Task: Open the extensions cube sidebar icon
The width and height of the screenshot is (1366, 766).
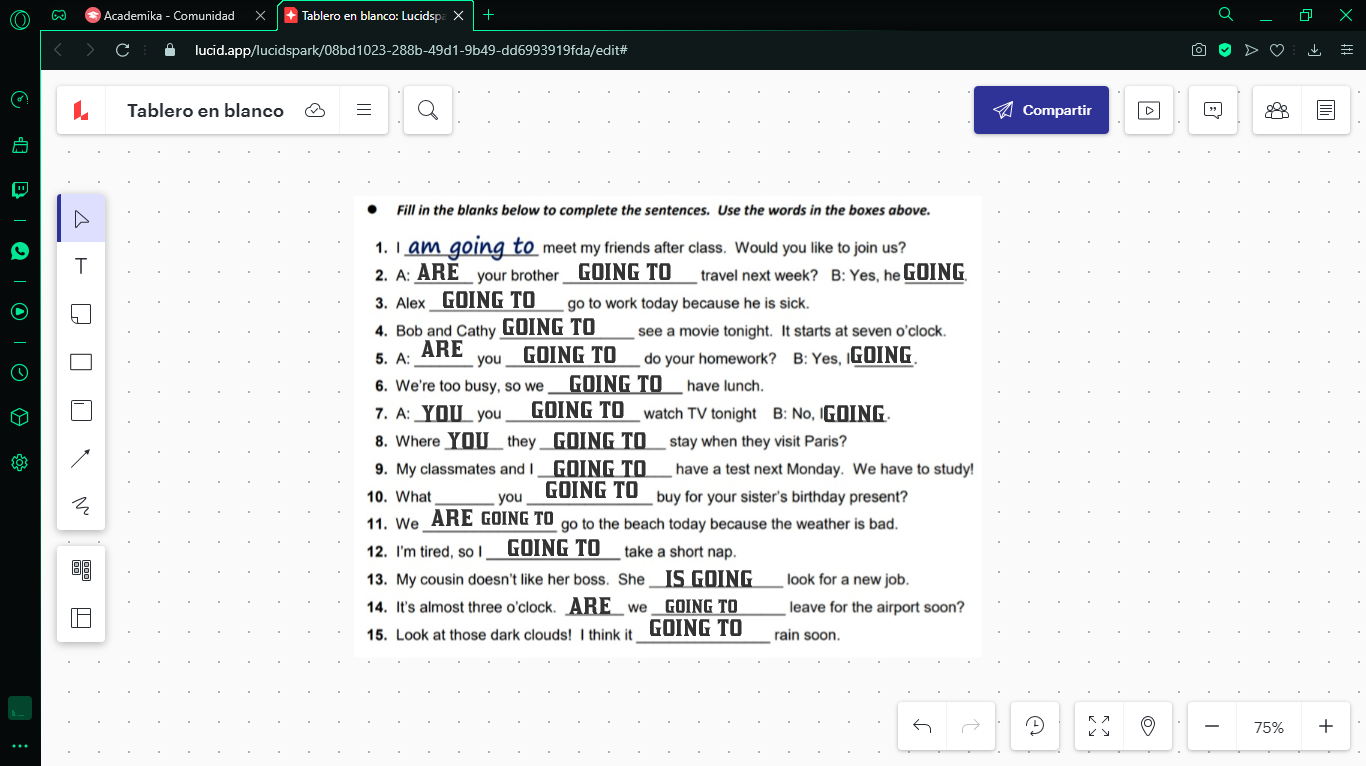Action: point(20,417)
